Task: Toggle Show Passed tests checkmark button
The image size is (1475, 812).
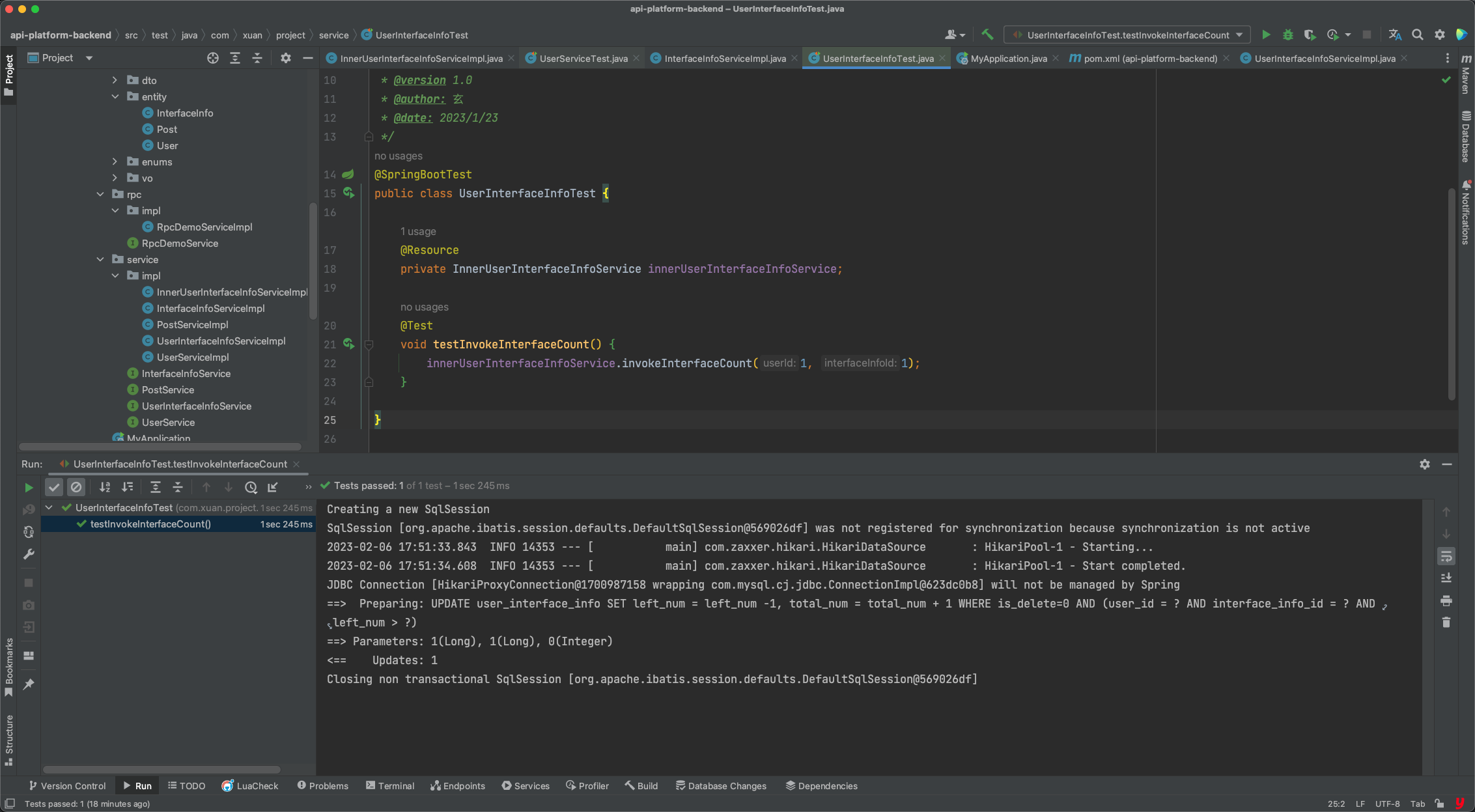Action: coord(54,487)
